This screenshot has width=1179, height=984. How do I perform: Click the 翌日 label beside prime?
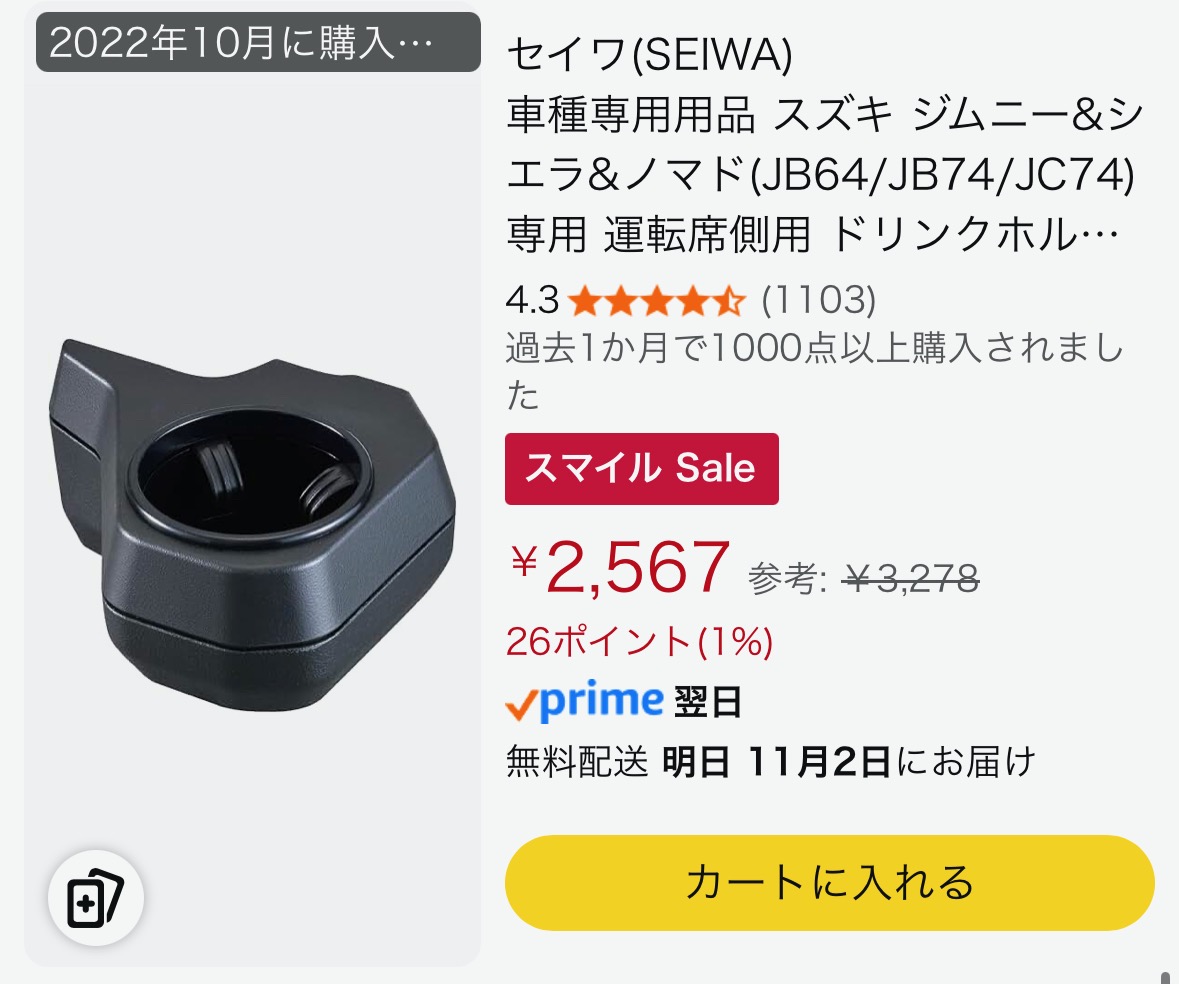tap(707, 703)
